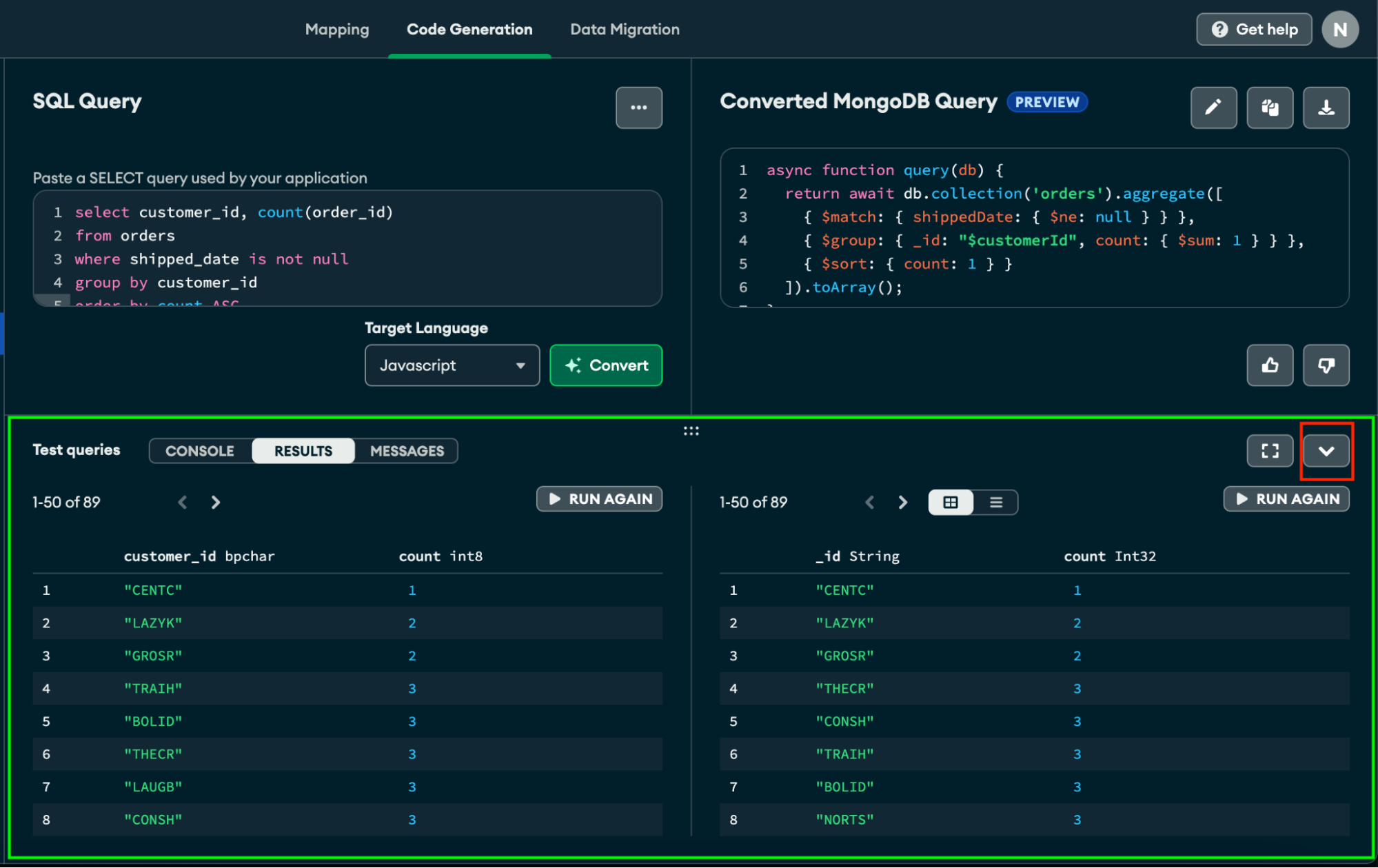Copy the converted MongoDB query to clipboard
Screen dimensions: 1378x868
coord(1270,108)
